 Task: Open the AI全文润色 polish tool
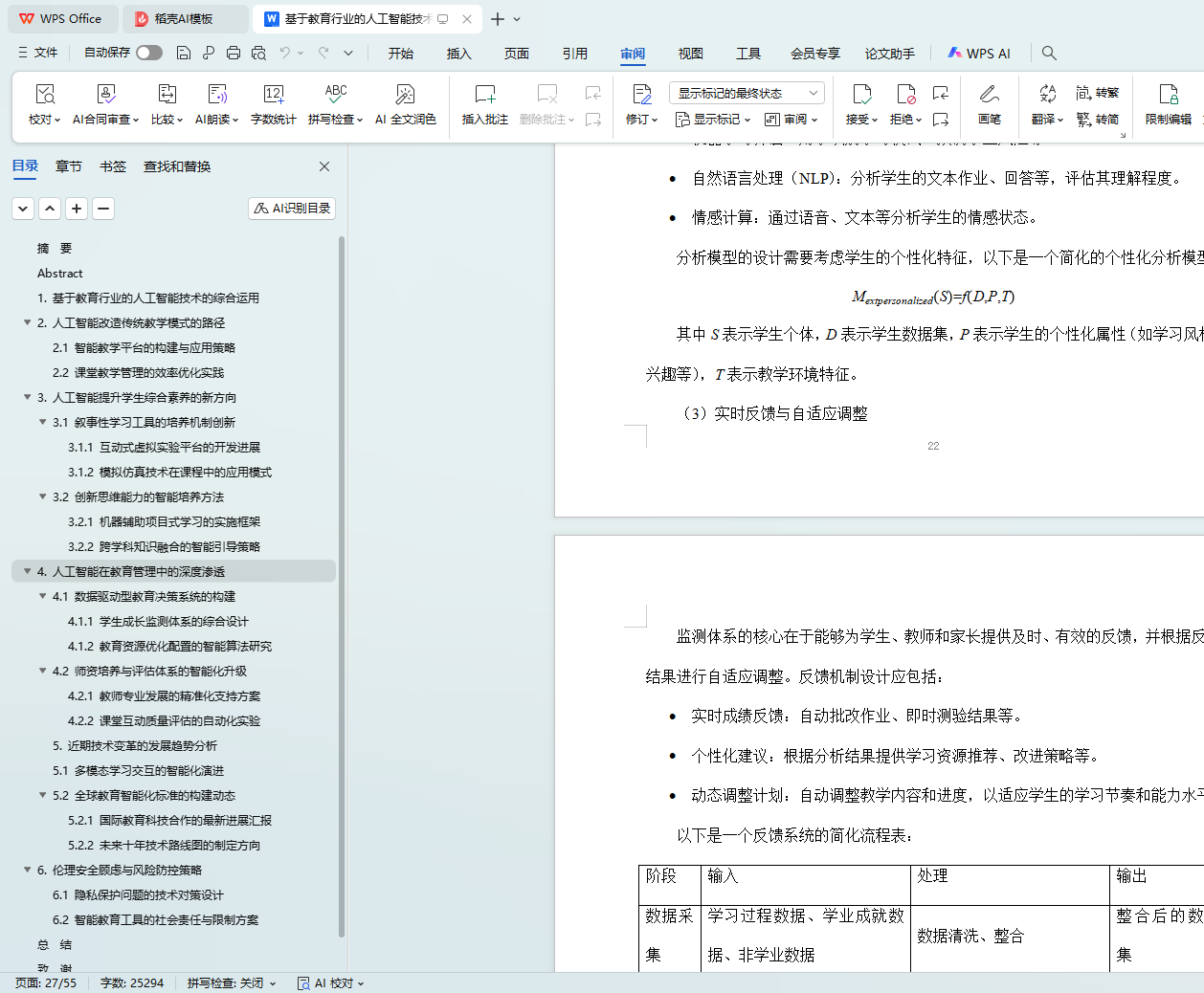click(x=405, y=95)
